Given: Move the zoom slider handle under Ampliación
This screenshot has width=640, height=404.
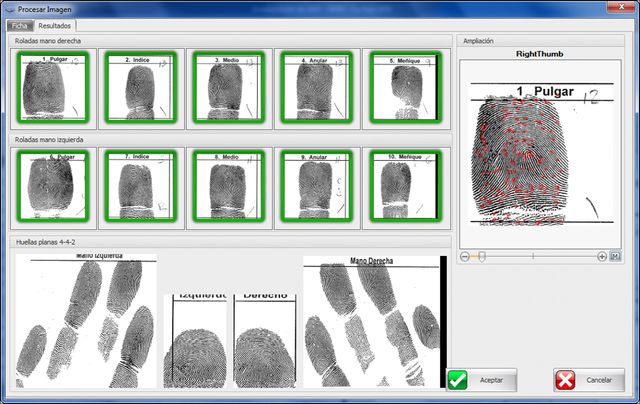Looking at the screenshot, I should pos(482,256).
